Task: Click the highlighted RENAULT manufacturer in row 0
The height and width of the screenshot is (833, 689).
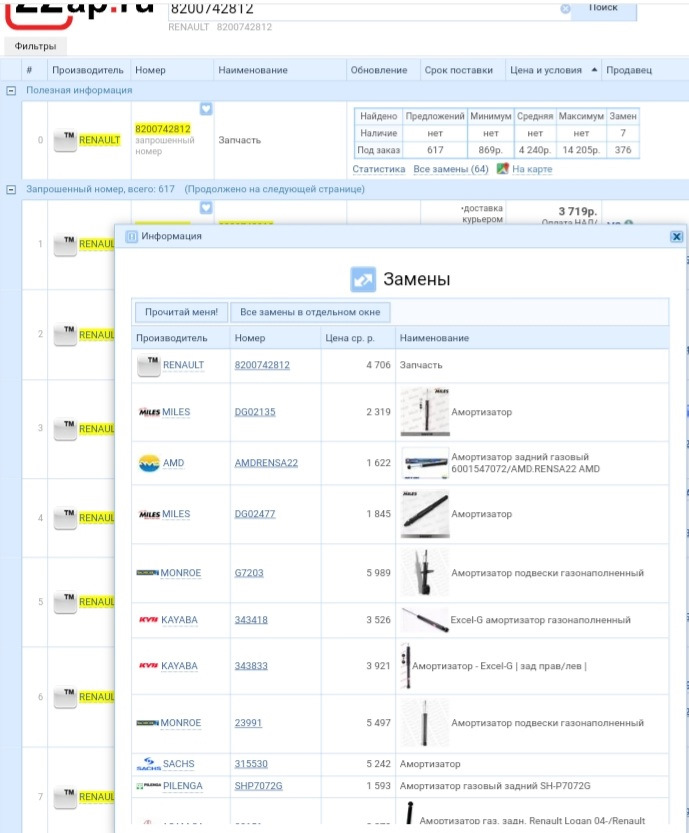Action: click(99, 140)
